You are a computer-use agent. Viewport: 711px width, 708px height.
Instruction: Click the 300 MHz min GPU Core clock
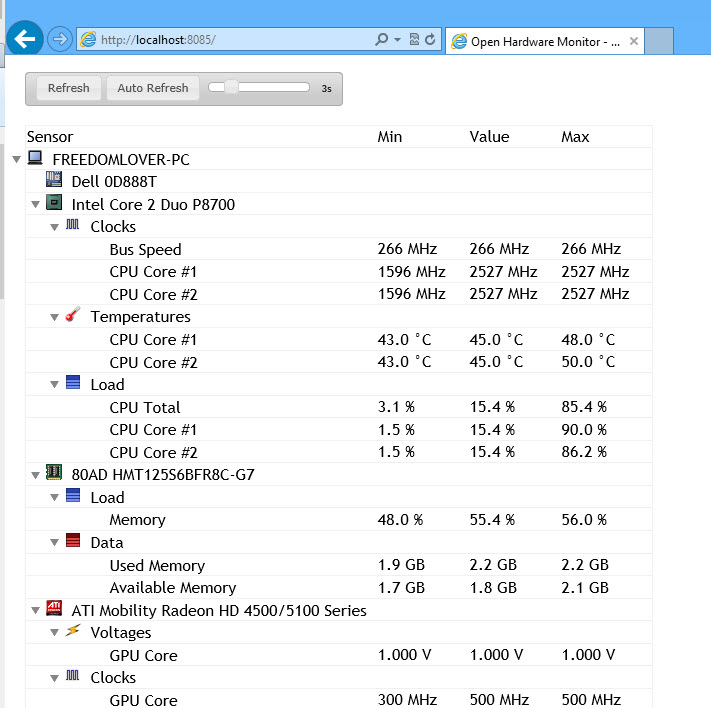point(407,700)
